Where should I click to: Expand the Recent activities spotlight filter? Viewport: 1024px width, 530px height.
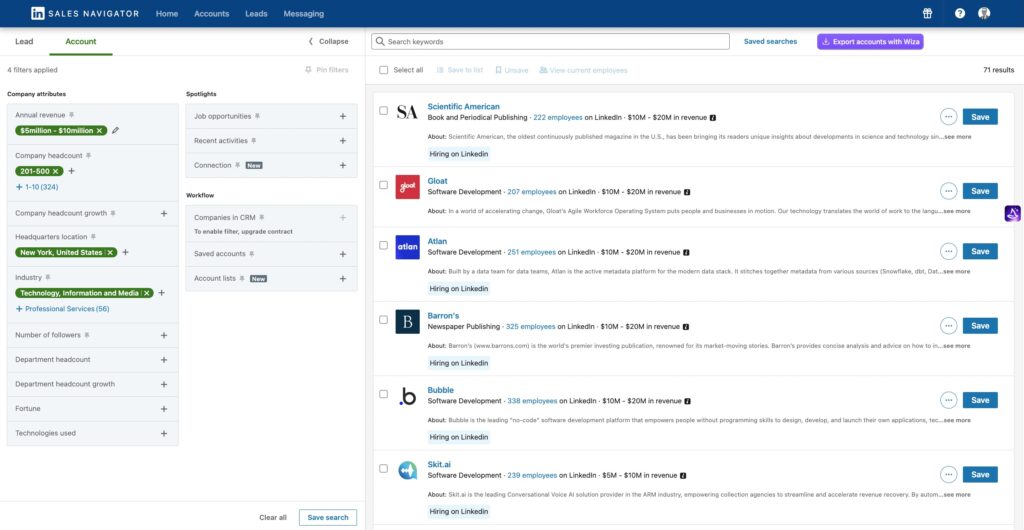(x=343, y=141)
